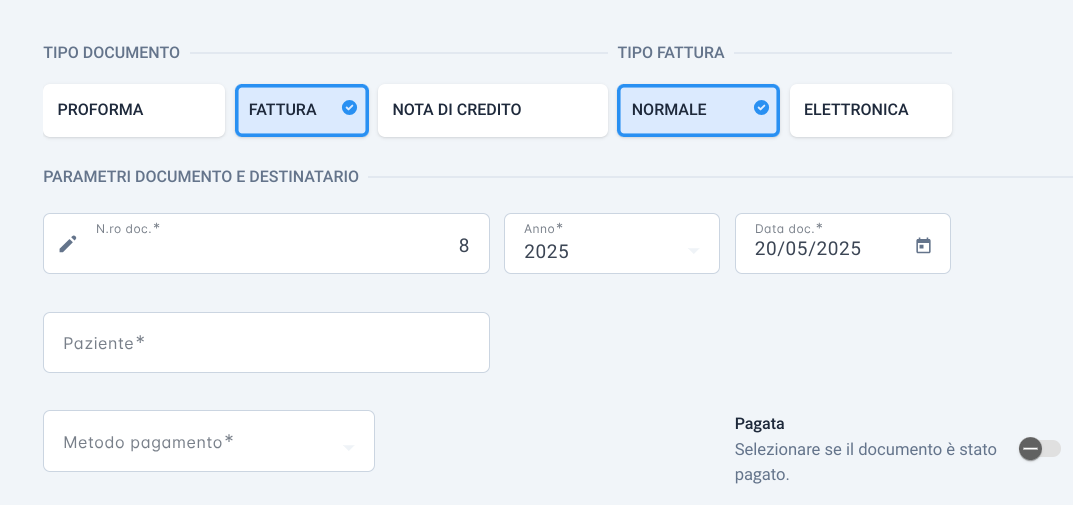Click the pencil edit icon beside N.ro doc.

pos(67,244)
